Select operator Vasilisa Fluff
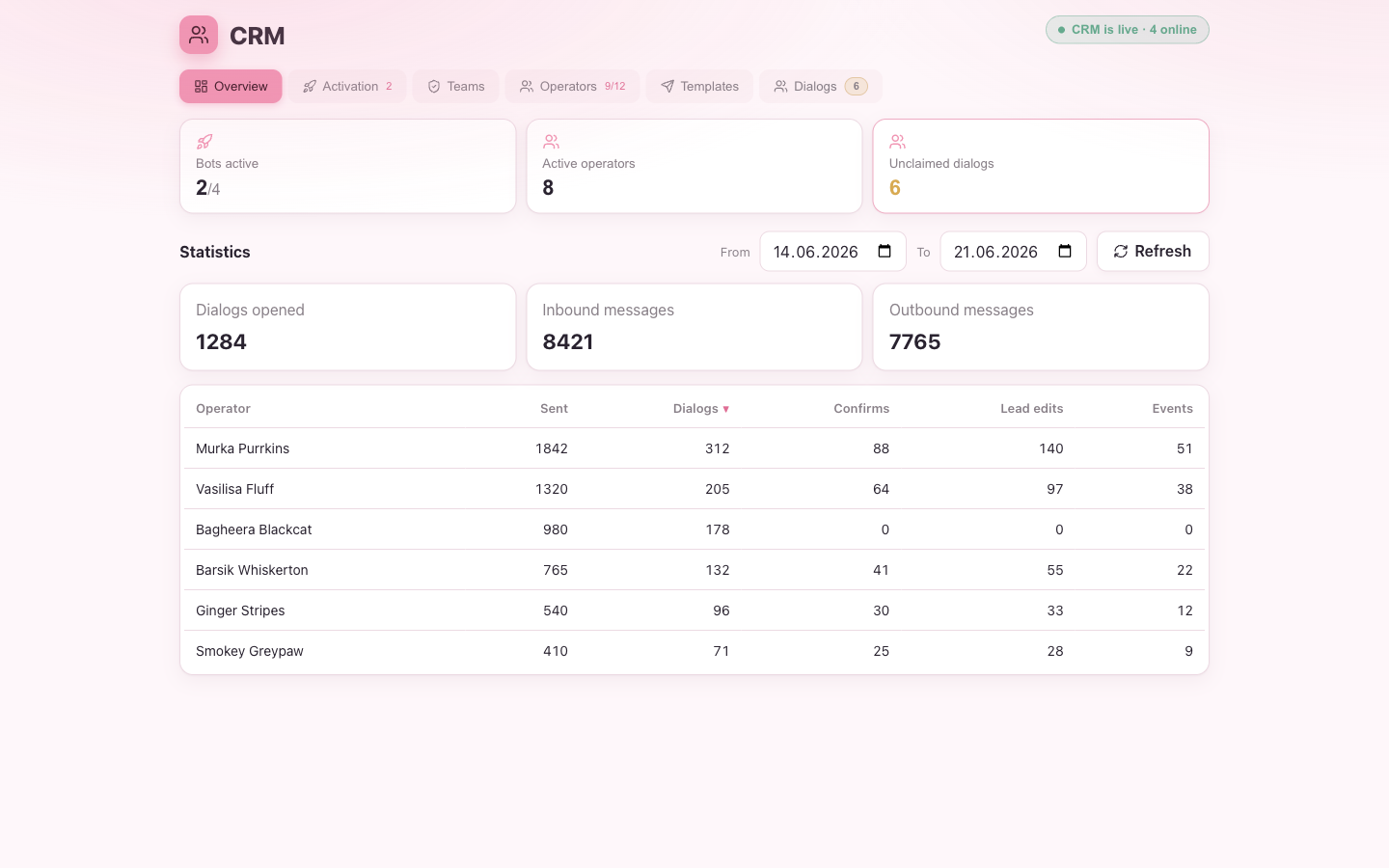Viewport: 1389px width, 868px height. click(x=234, y=489)
